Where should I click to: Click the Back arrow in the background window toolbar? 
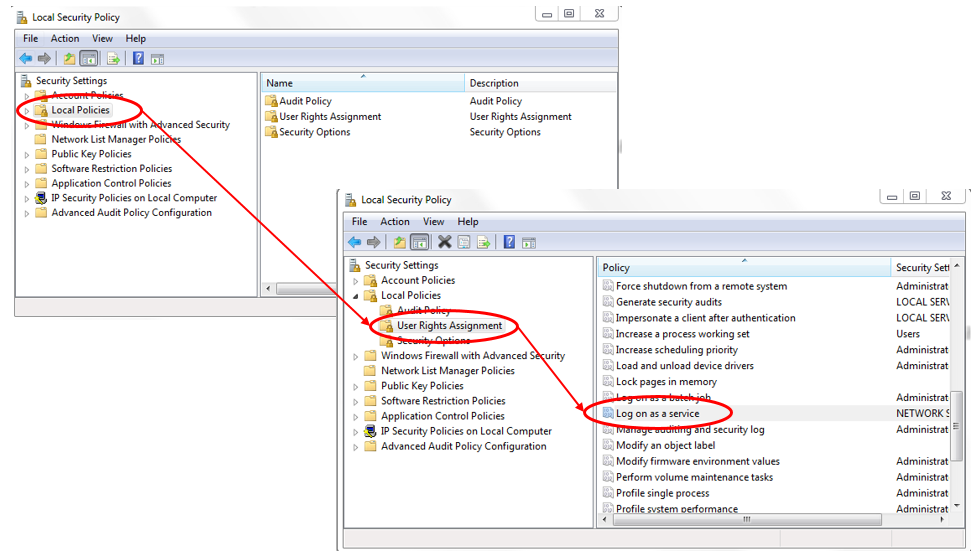click(26, 59)
